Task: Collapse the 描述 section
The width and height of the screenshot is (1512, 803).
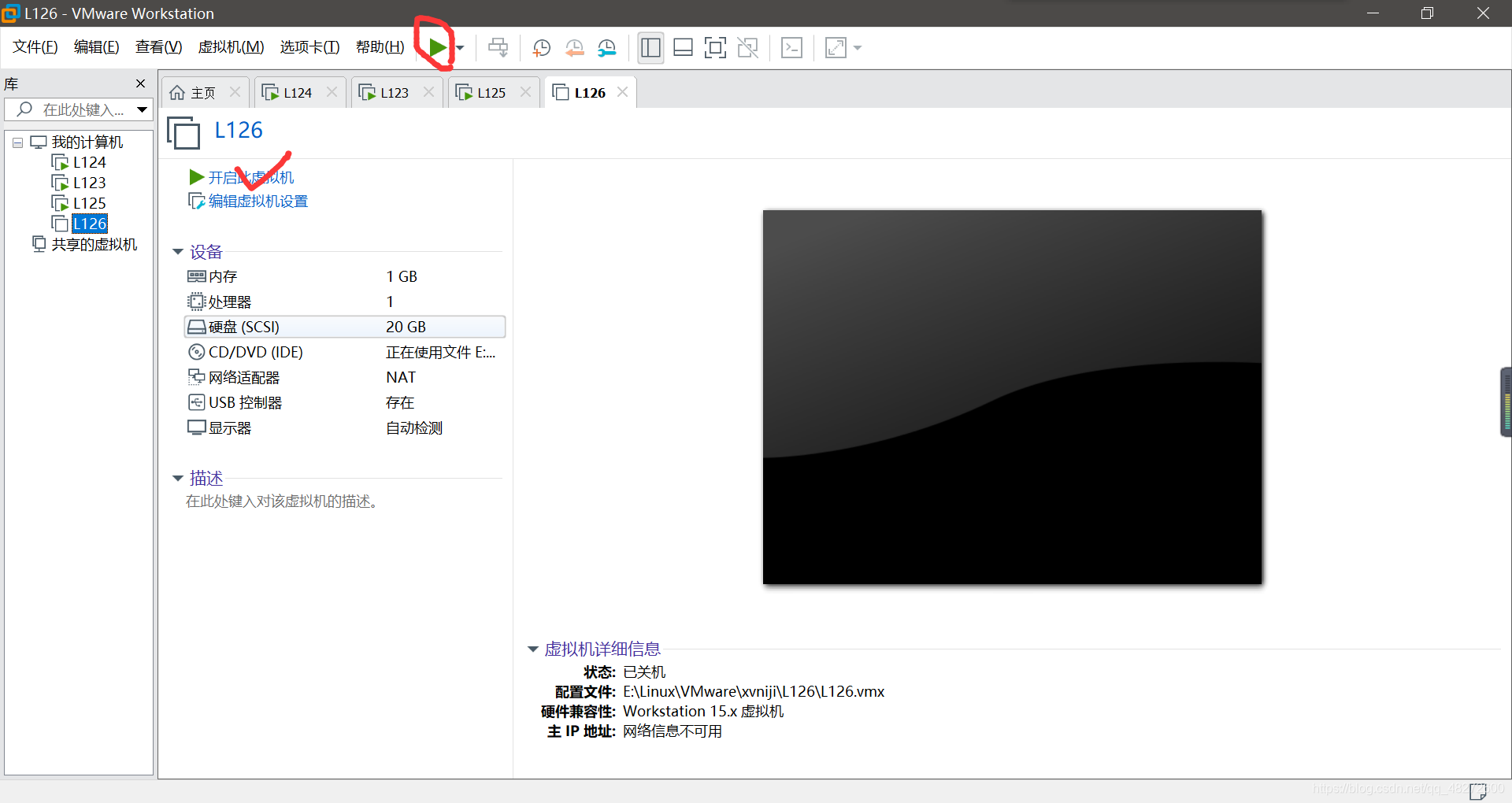Action: point(178,478)
